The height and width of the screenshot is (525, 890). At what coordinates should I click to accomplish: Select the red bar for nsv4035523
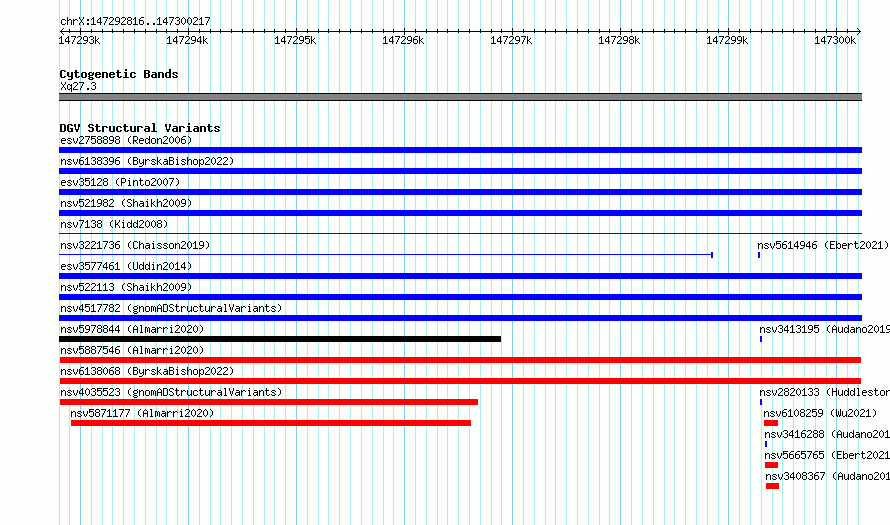tap(268, 402)
